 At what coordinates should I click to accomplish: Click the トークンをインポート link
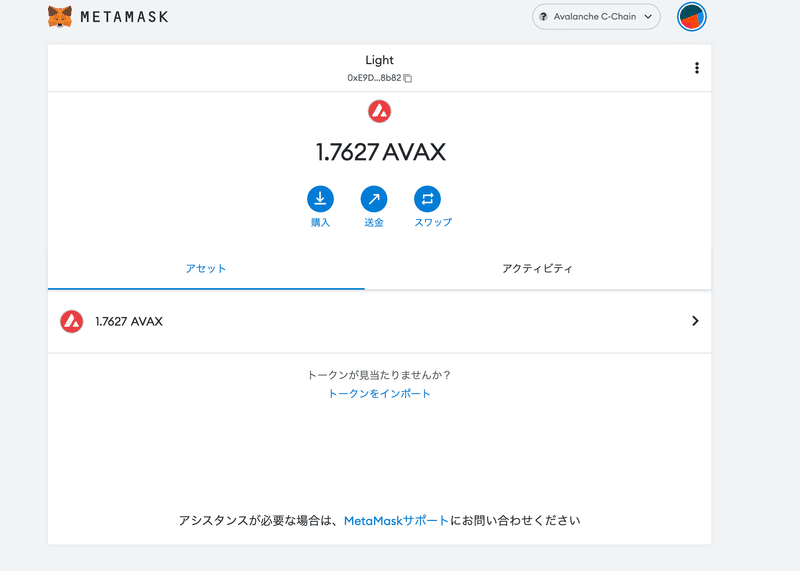coord(379,393)
